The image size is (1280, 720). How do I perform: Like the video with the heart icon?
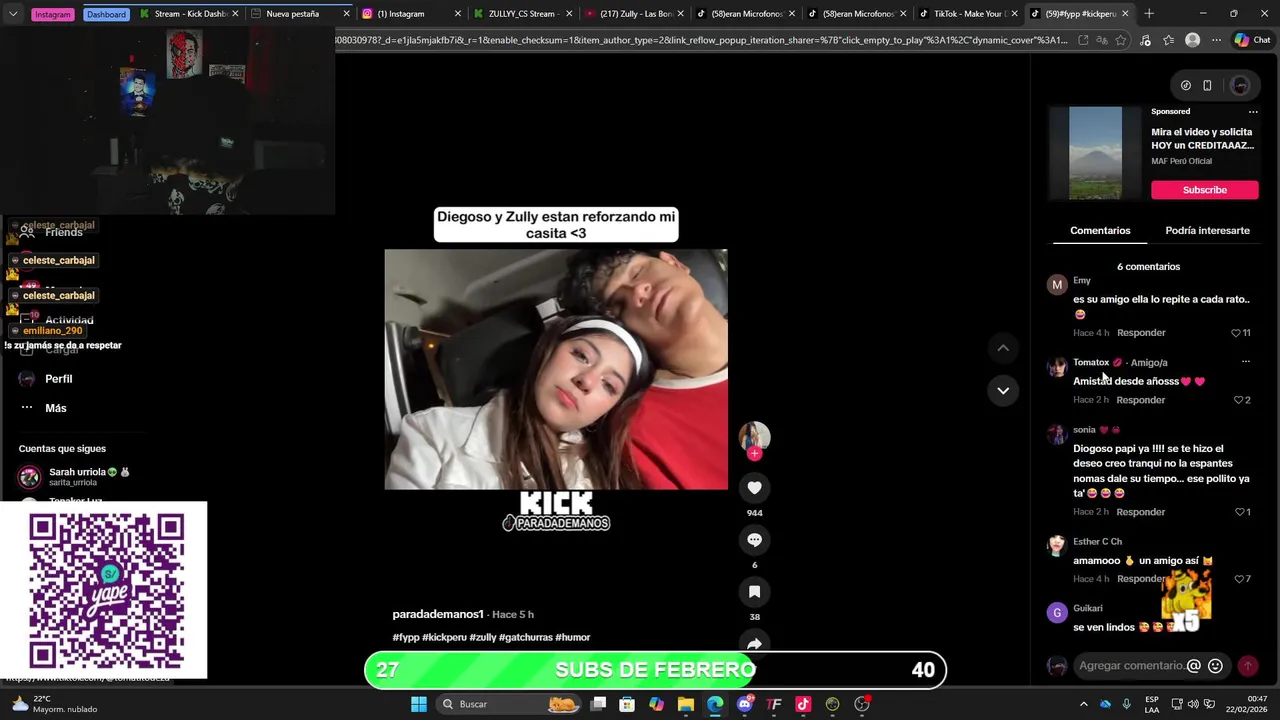[754, 488]
